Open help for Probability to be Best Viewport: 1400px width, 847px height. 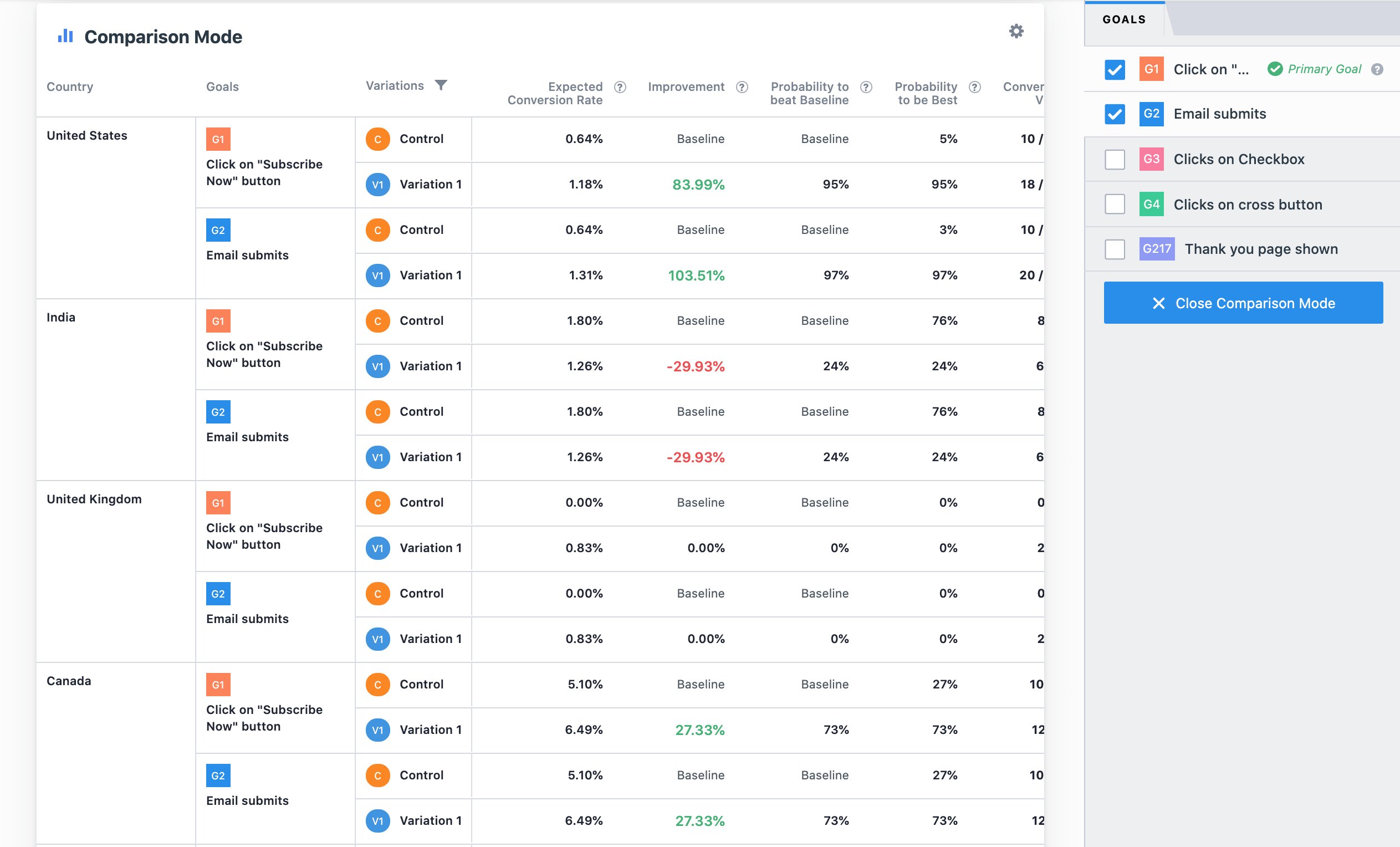(x=974, y=87)
